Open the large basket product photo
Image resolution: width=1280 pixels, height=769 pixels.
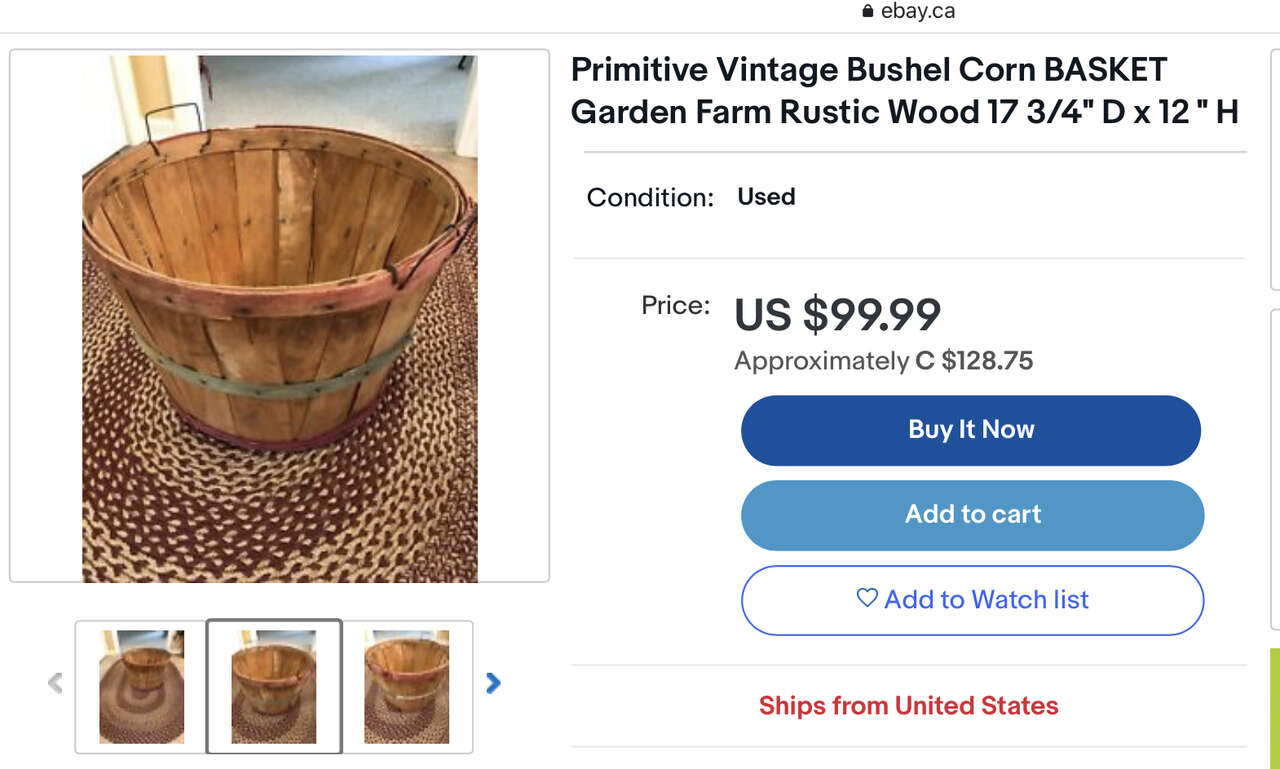[279, 318]
